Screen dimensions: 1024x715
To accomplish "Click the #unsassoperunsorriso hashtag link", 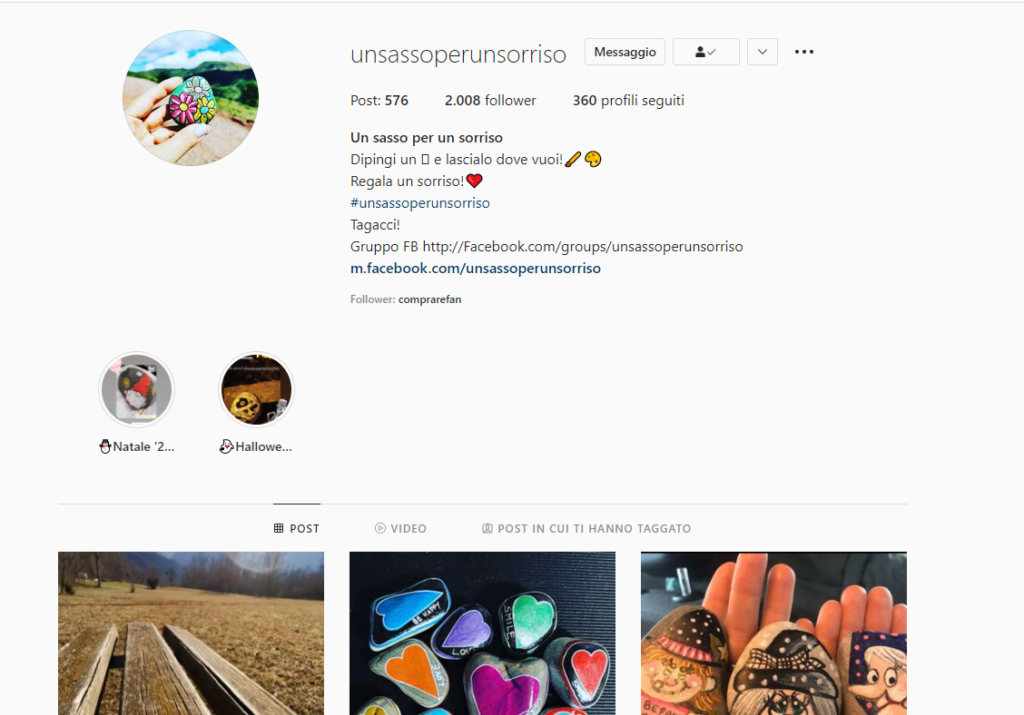I will point(420,203).
